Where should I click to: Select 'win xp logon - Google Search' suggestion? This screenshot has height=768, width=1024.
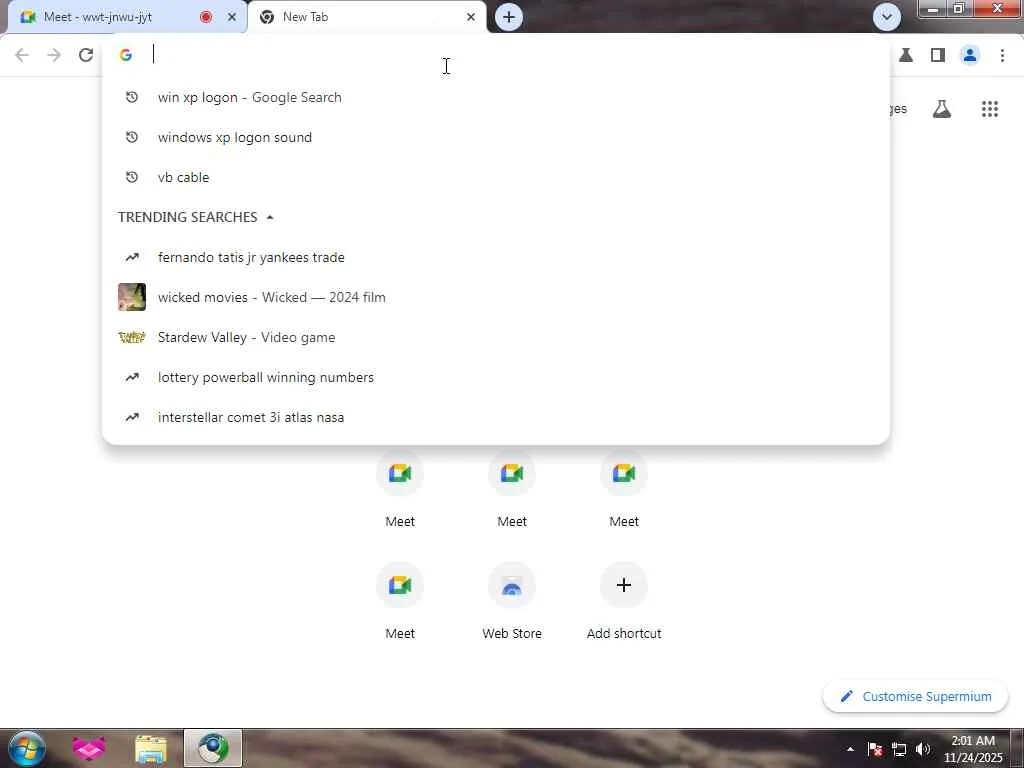pos(496,97)
